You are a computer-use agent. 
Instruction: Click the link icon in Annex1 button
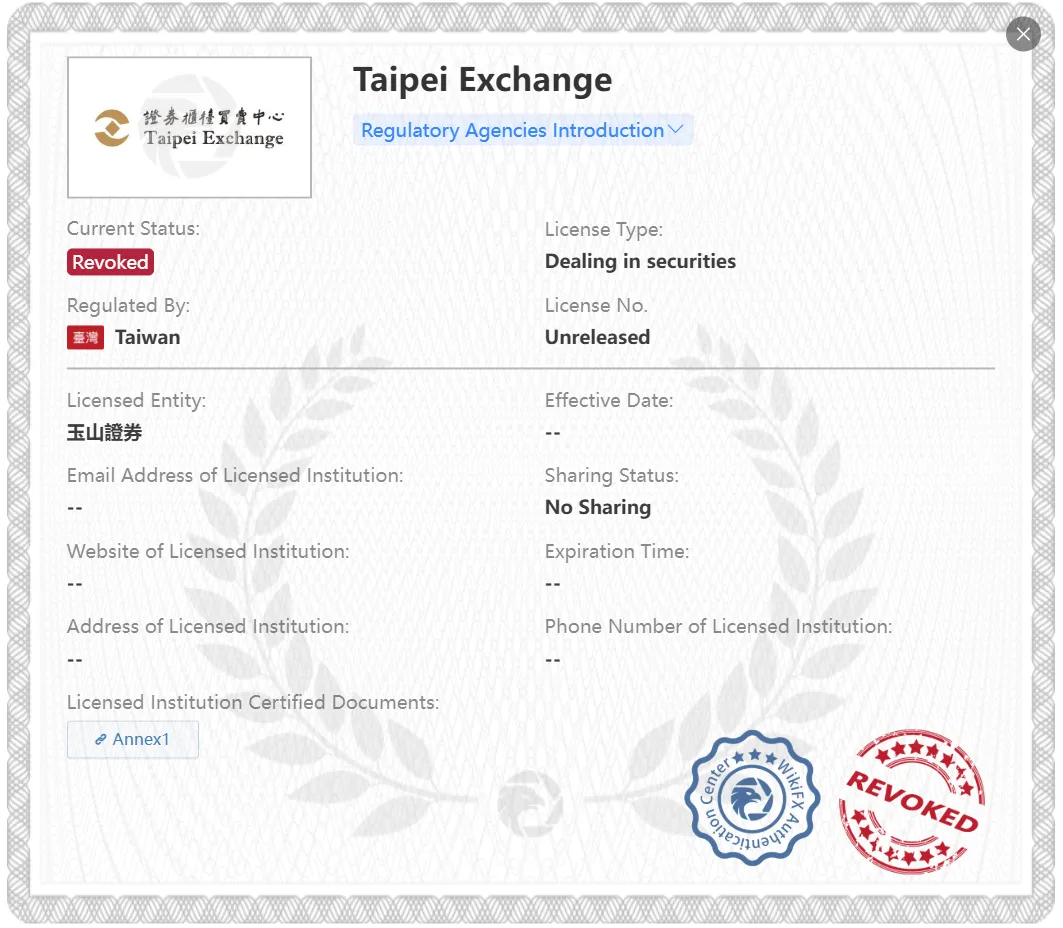point(100,740)
